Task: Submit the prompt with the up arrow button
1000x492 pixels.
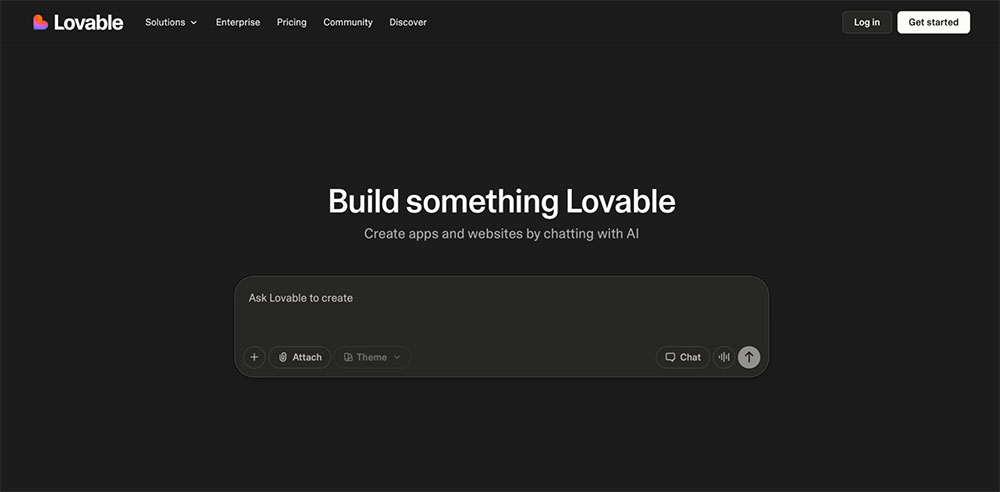Action: coord(749,357)
